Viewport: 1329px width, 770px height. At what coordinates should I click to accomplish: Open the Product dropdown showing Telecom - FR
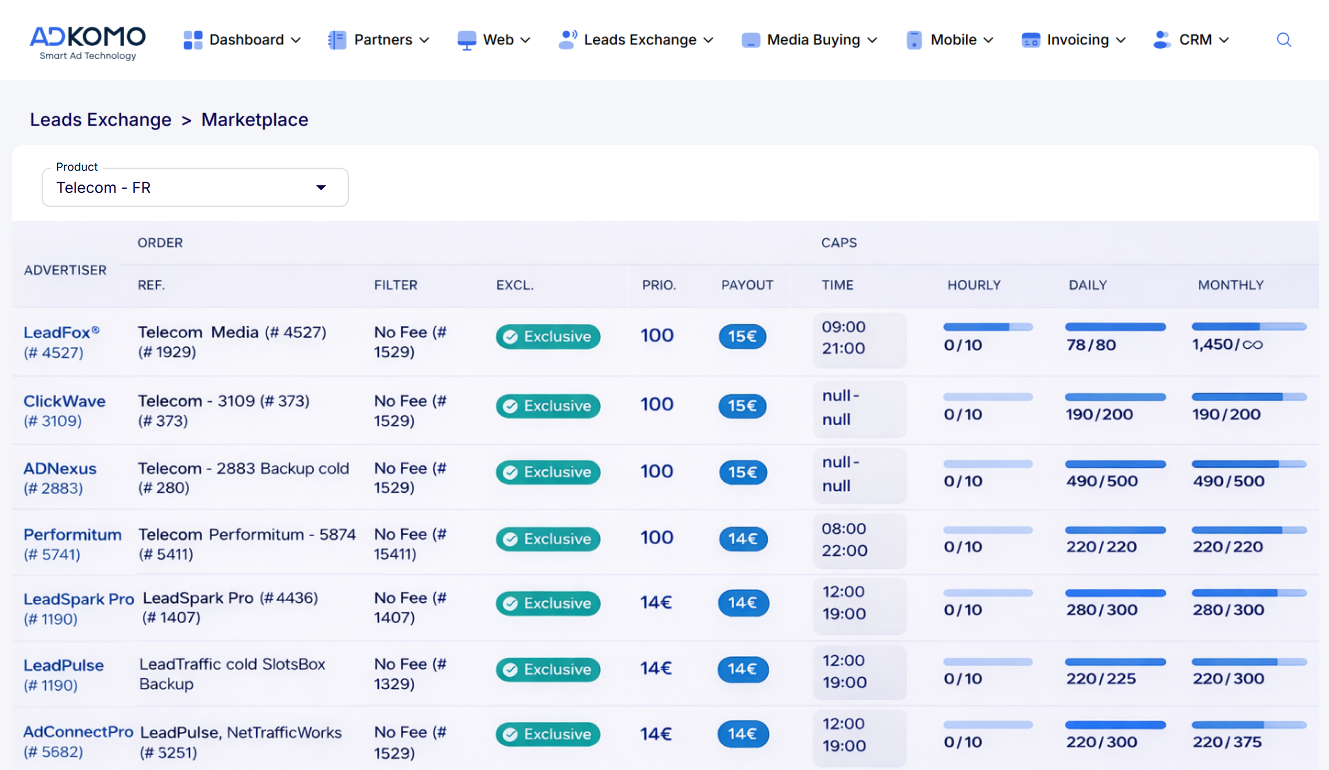[x=195, y=188]
